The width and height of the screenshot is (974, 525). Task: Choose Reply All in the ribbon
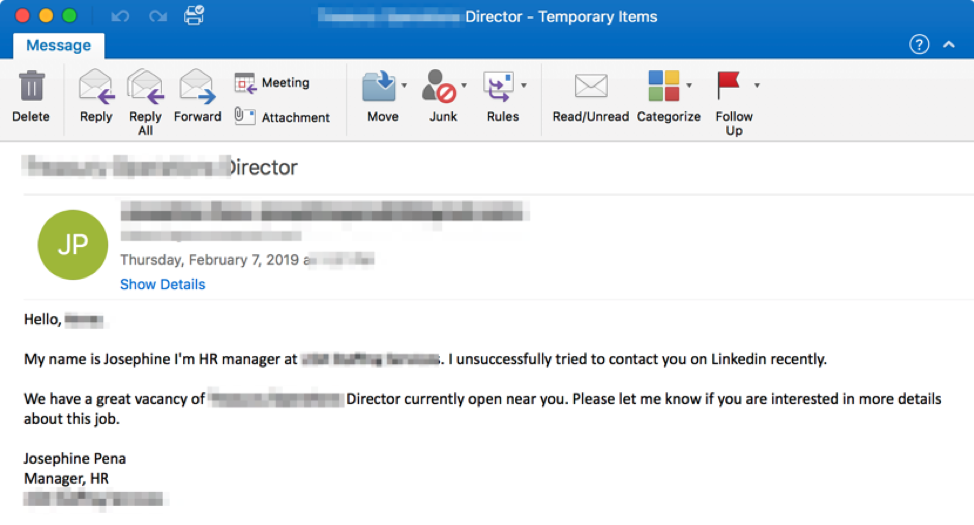click(x=145, y=103)
